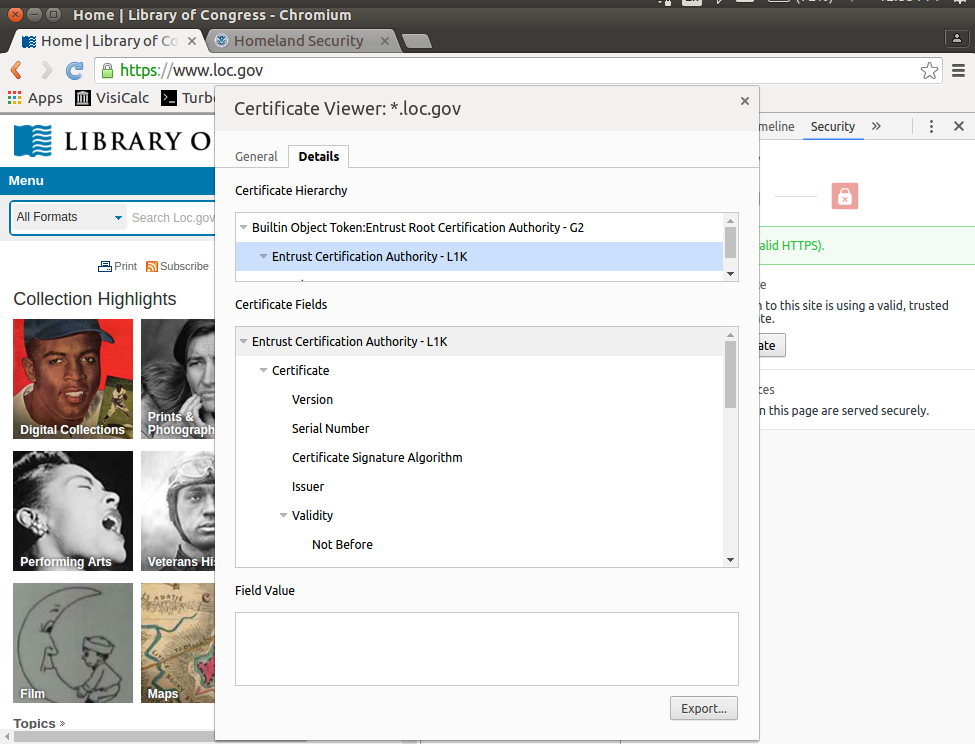Image resolution: width=975 pixels, height=744 pixels.
Task: Open DevTools three-dot options menu
Action: tap(931, 127)
